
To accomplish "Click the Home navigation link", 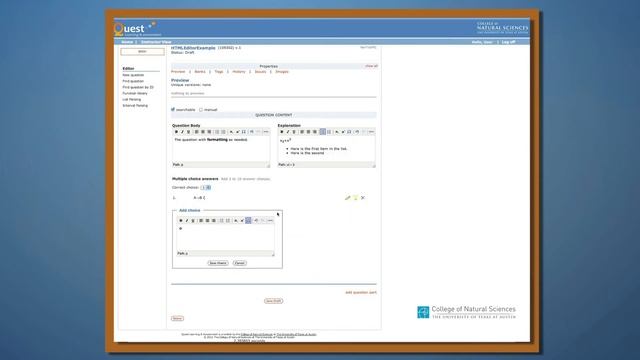I will pyautogui.click(x=127, y=42).
